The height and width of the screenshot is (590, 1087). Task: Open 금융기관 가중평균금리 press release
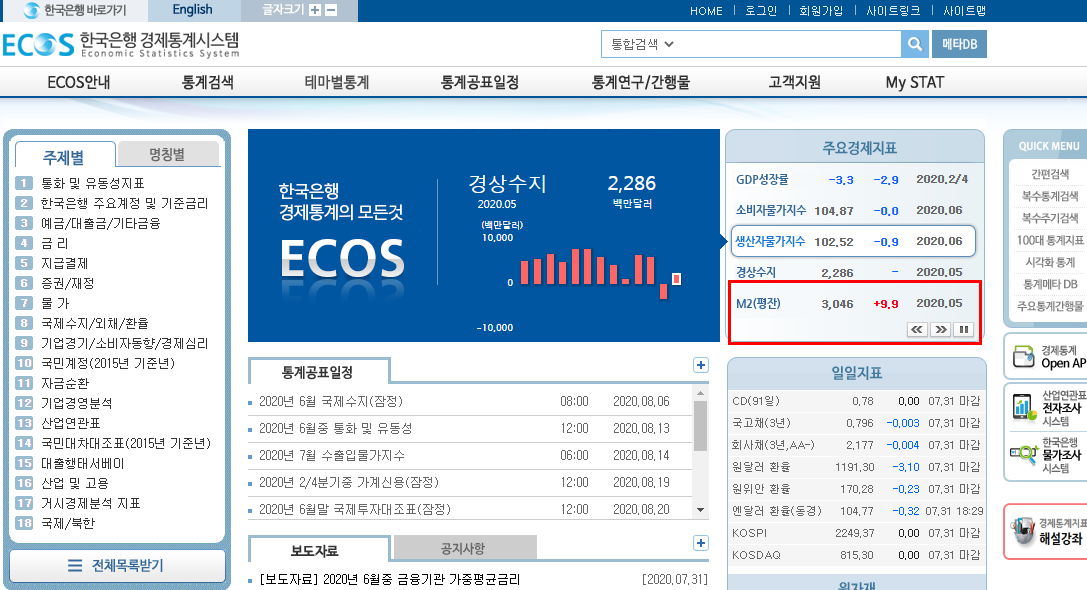coord(390,579)
